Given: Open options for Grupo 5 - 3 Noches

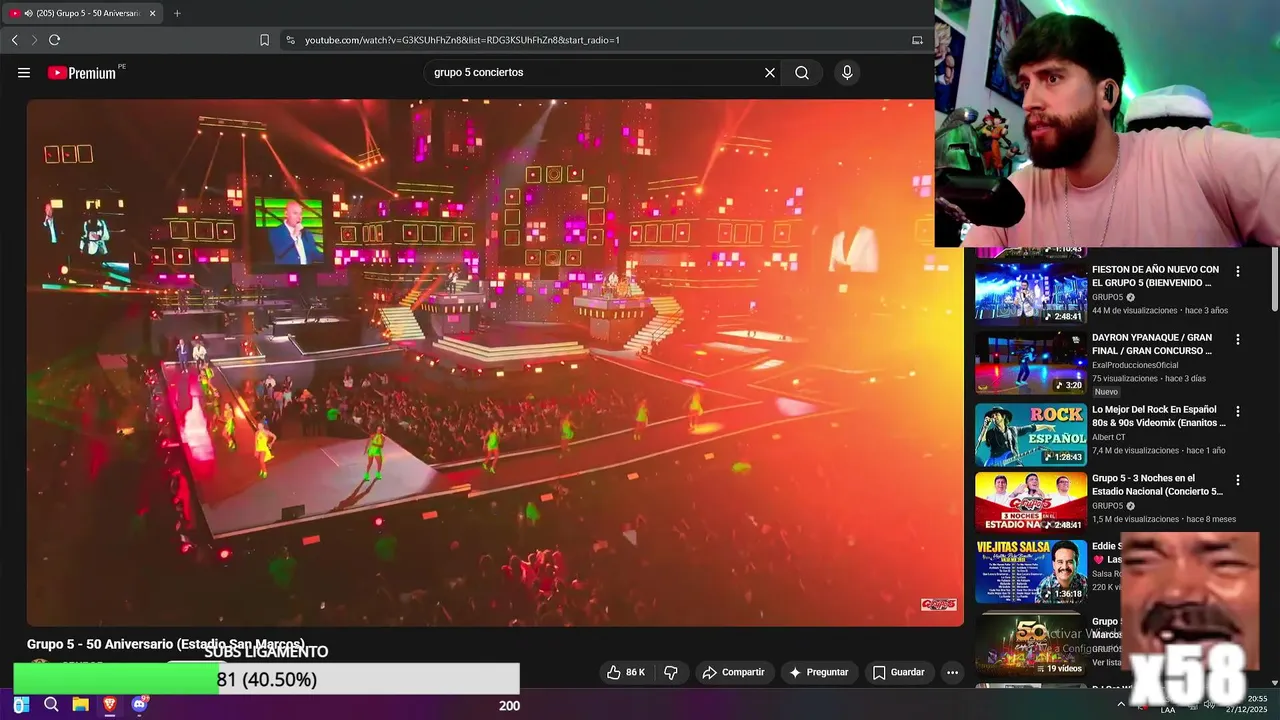Looking at the screenshot, I should coord(1238,479).
